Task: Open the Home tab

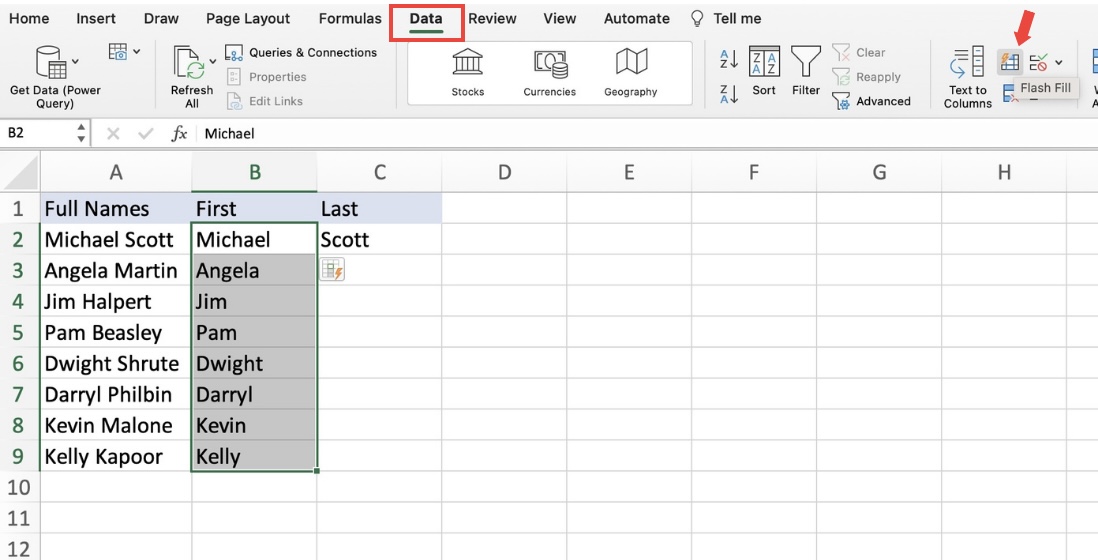Action: [29, 19]
